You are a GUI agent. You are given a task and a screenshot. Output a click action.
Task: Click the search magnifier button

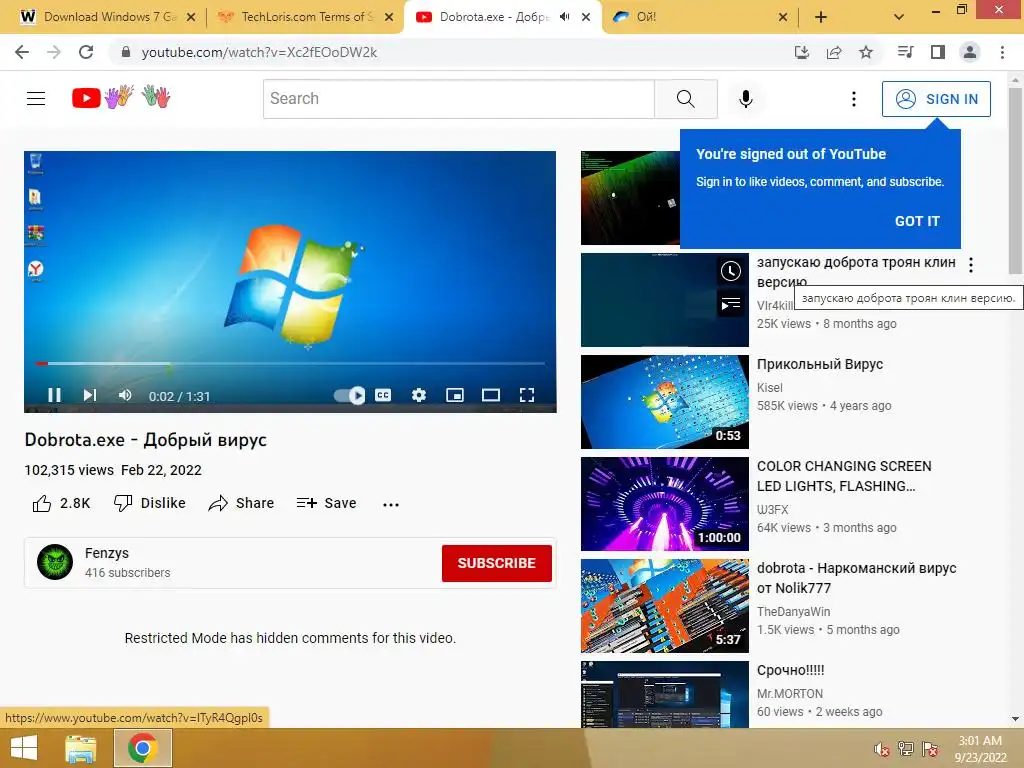pos(686,99)
